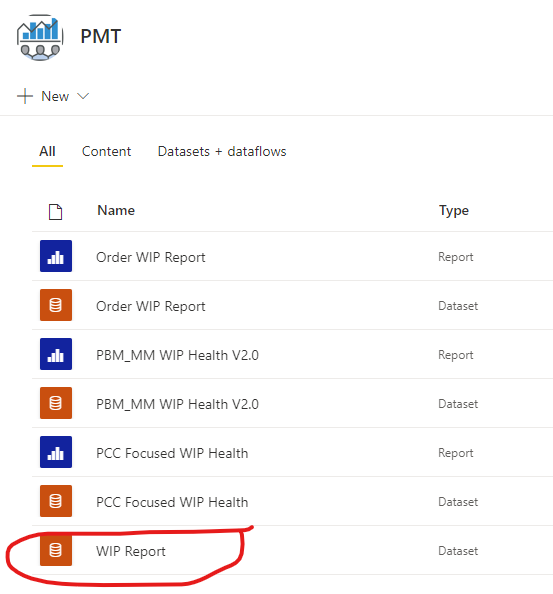Image resolution: width=553 pixels, height=594 pixels.
Task: Click the PCC Focused WIP Health report icon
Action: [56, 452]
